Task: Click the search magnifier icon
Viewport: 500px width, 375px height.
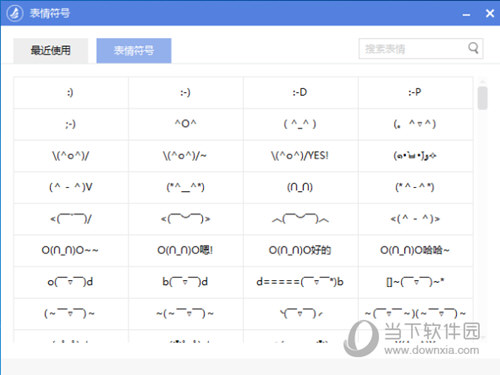Action: click(473, 48)
